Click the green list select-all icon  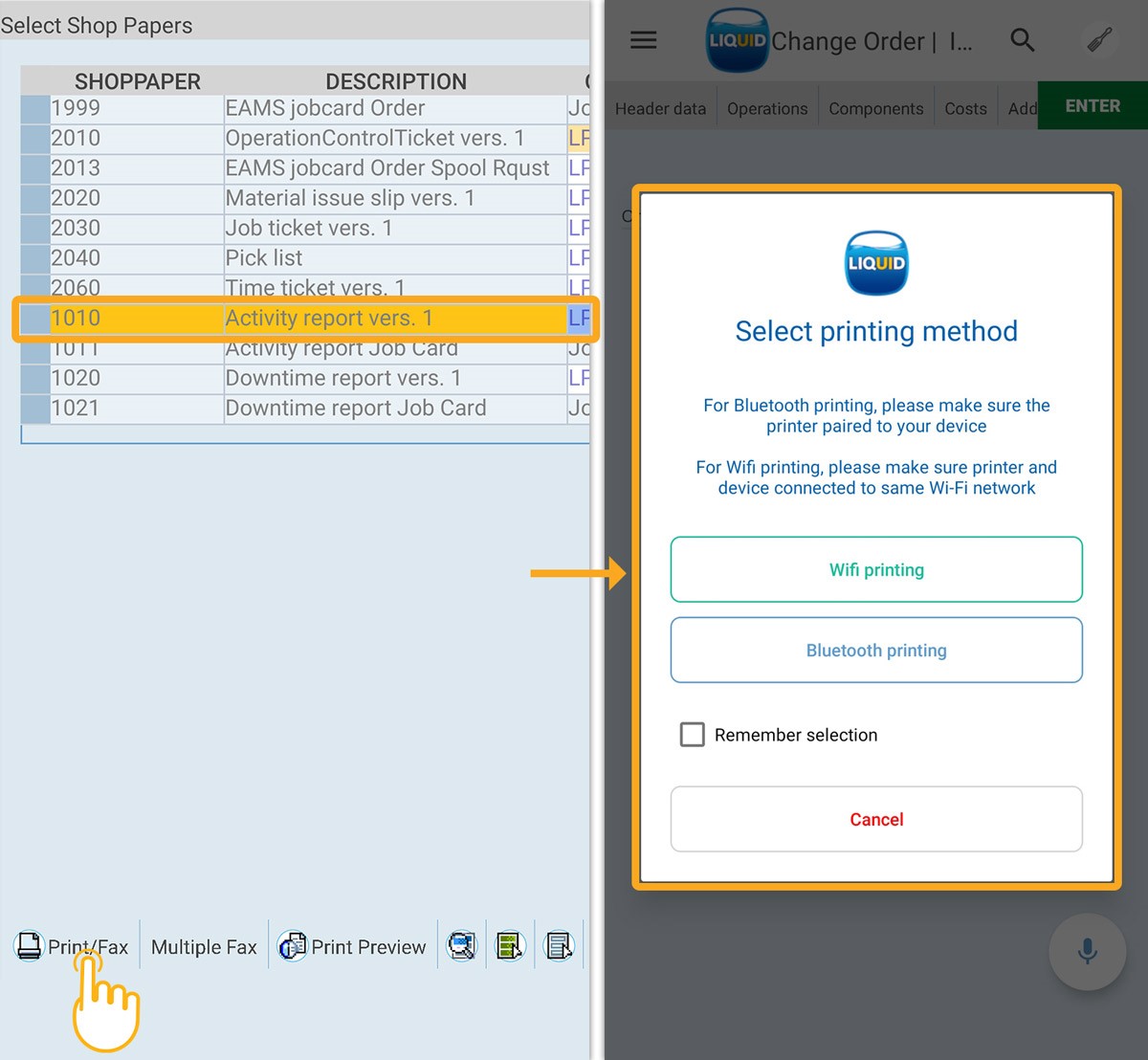pyautogui.click(x=510, y=946)
